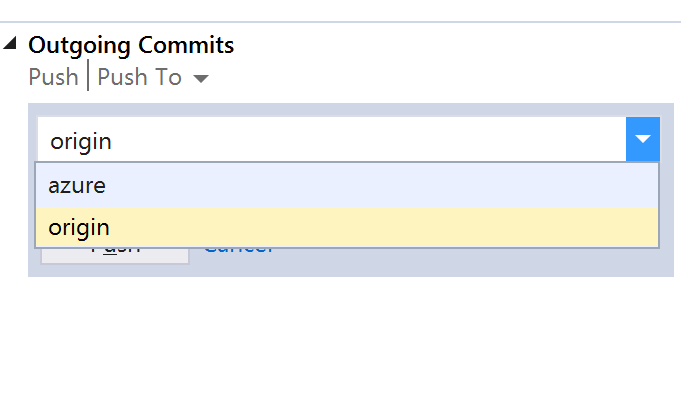Click the blue combo box arrow button
The height and width of the screenshot is (396, 681).
click(x=643, y=139)
